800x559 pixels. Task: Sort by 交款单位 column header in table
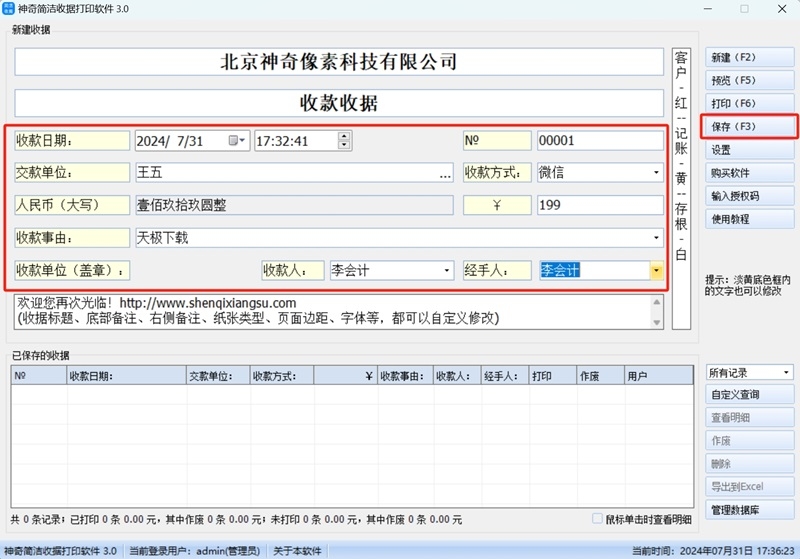[218, 376]
